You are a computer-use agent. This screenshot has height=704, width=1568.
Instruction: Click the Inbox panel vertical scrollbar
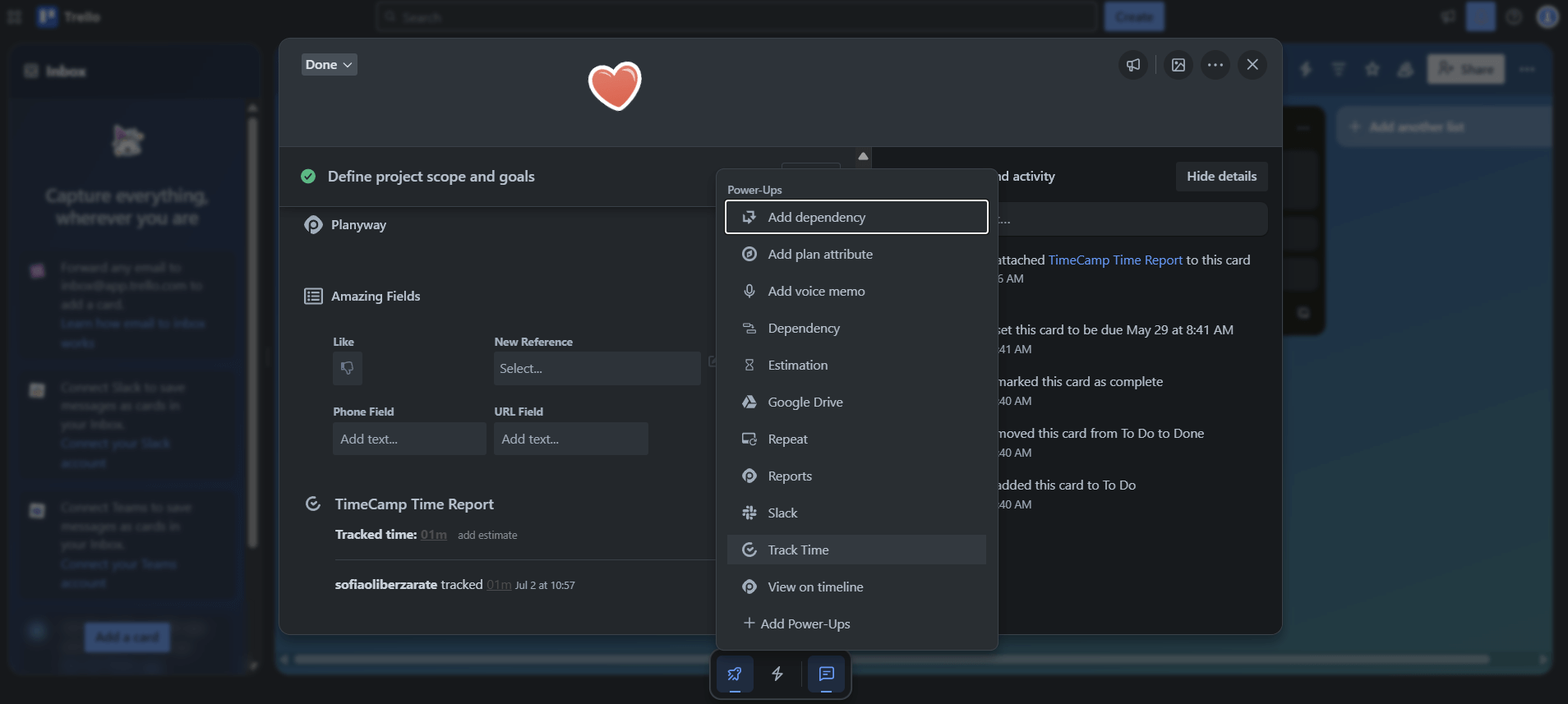point(252,333)
